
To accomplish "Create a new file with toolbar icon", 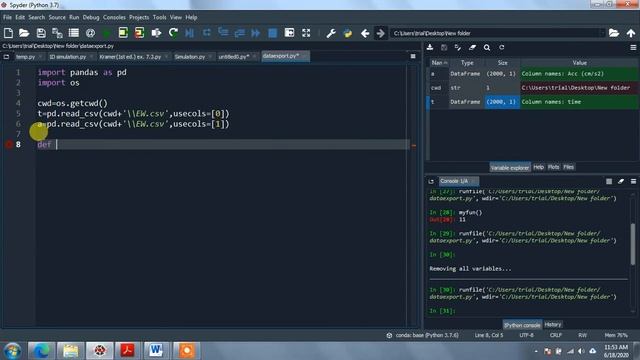I will 8,33.
